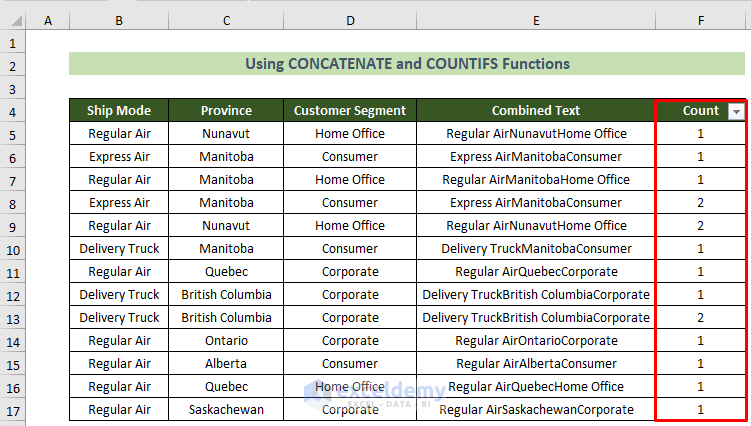
Task: Select column F header
Action: coord(701,21)
